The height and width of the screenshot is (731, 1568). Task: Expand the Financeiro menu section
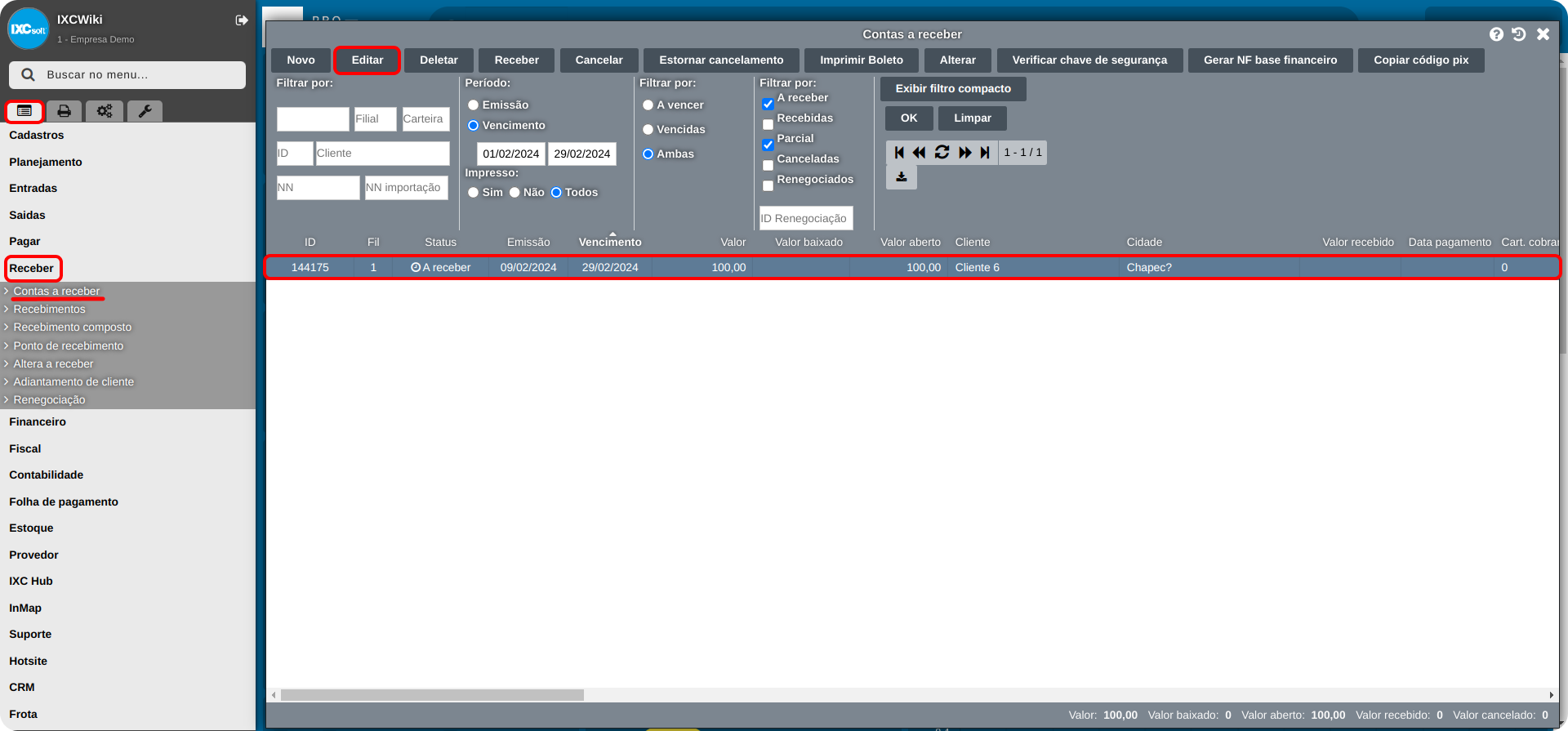(x=38, y=422)
